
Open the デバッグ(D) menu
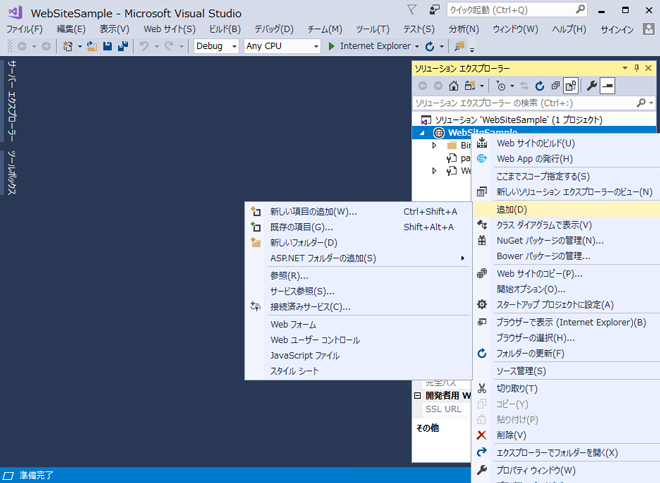(274, 29)
